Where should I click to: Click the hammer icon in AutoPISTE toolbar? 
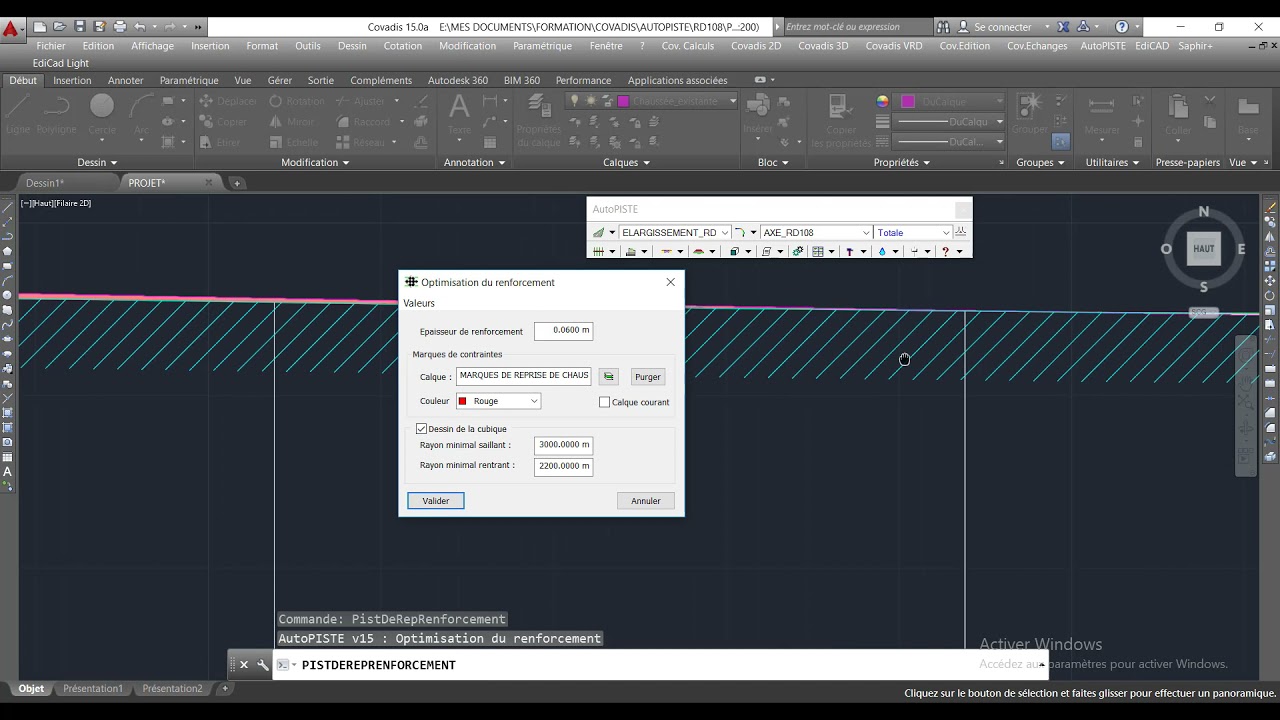pos(849,252)
